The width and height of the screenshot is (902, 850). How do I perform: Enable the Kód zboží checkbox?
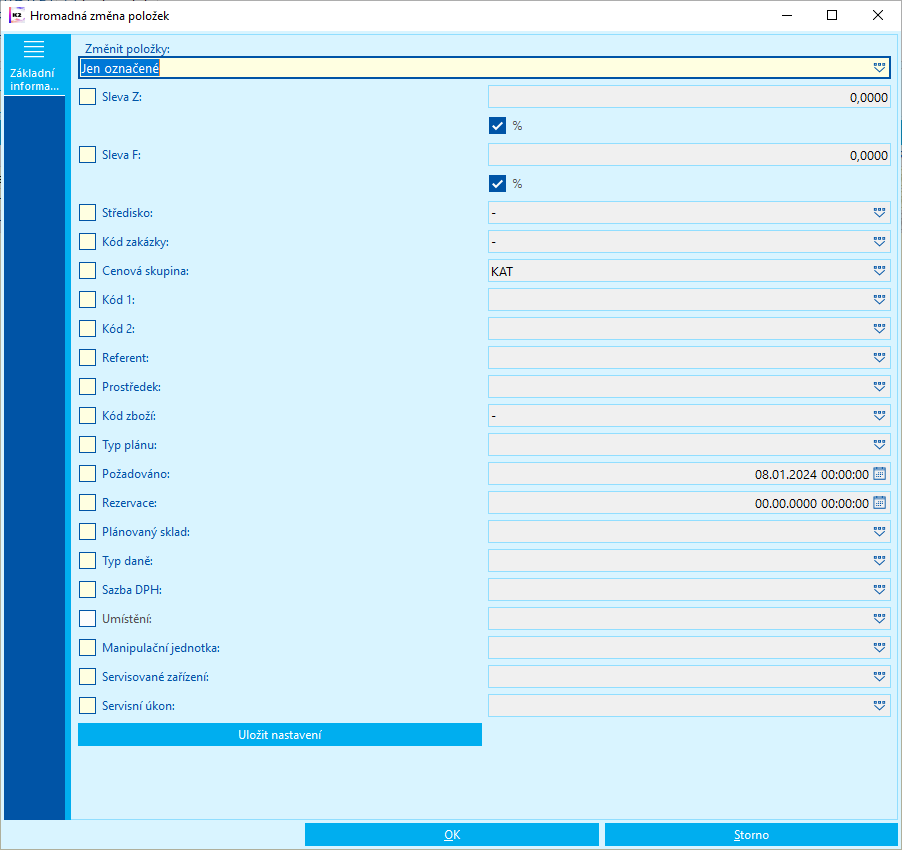coord(87,416)
